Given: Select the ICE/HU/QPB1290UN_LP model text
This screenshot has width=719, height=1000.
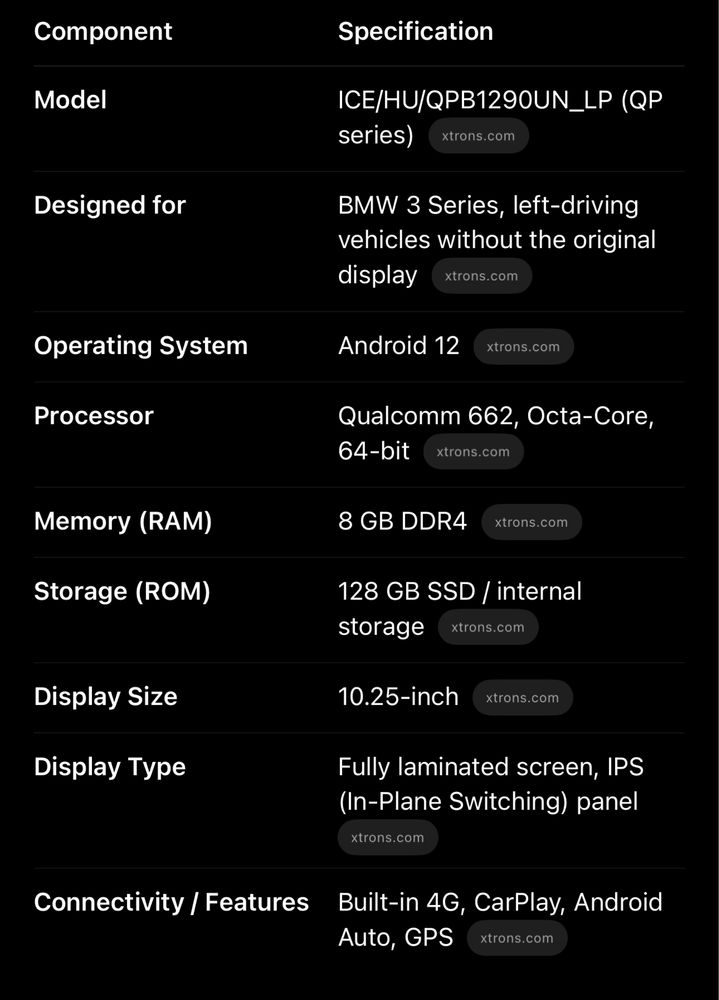Looking at the screenshot, I should tap(475, 100).
